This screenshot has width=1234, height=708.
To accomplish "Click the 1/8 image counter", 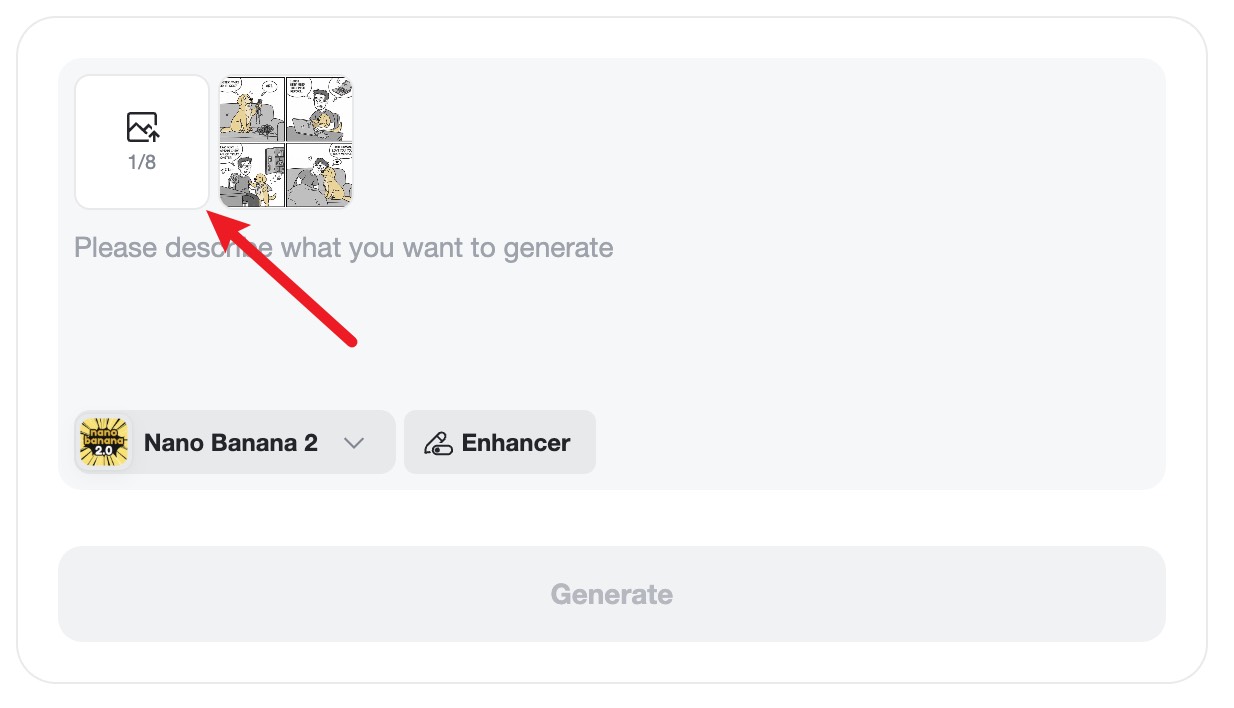I will click(x=142, y=162).
